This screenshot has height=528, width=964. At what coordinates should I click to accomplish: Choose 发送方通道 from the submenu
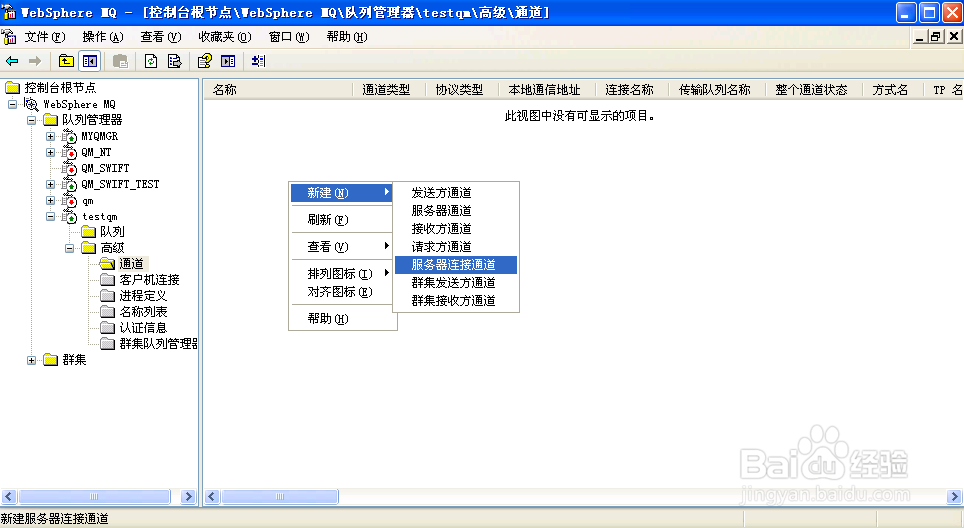click(456, 192)
